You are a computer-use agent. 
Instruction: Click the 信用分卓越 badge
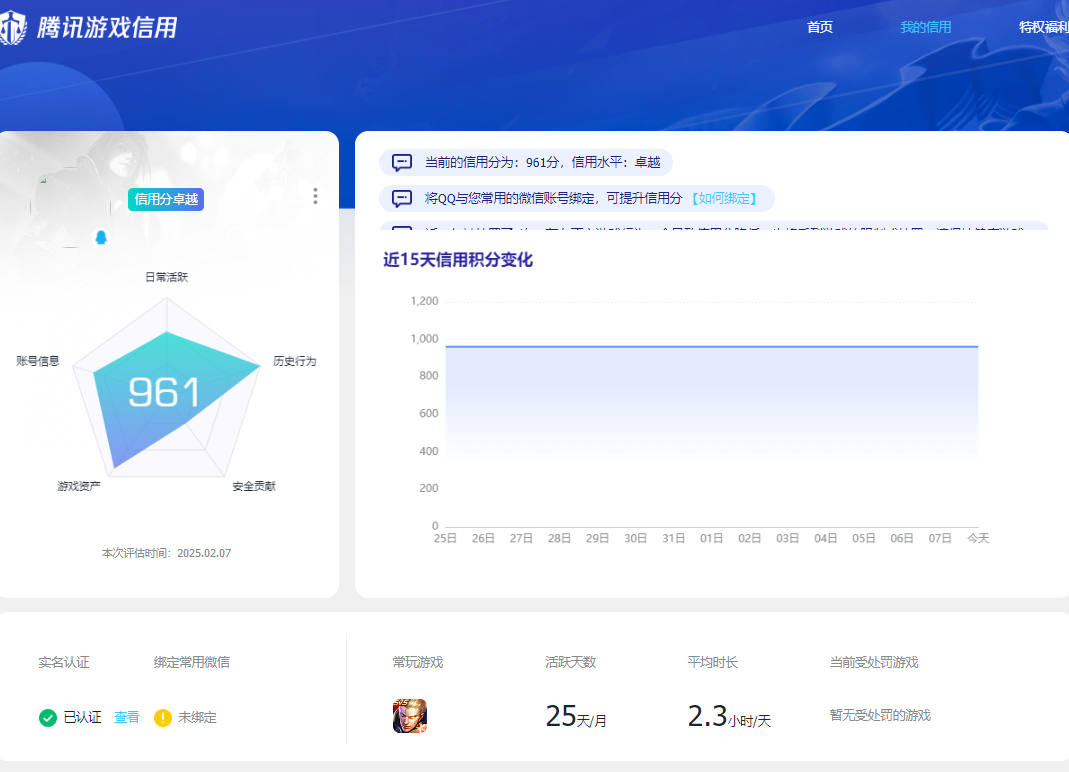pyautogui.click(x=166, y=199)
